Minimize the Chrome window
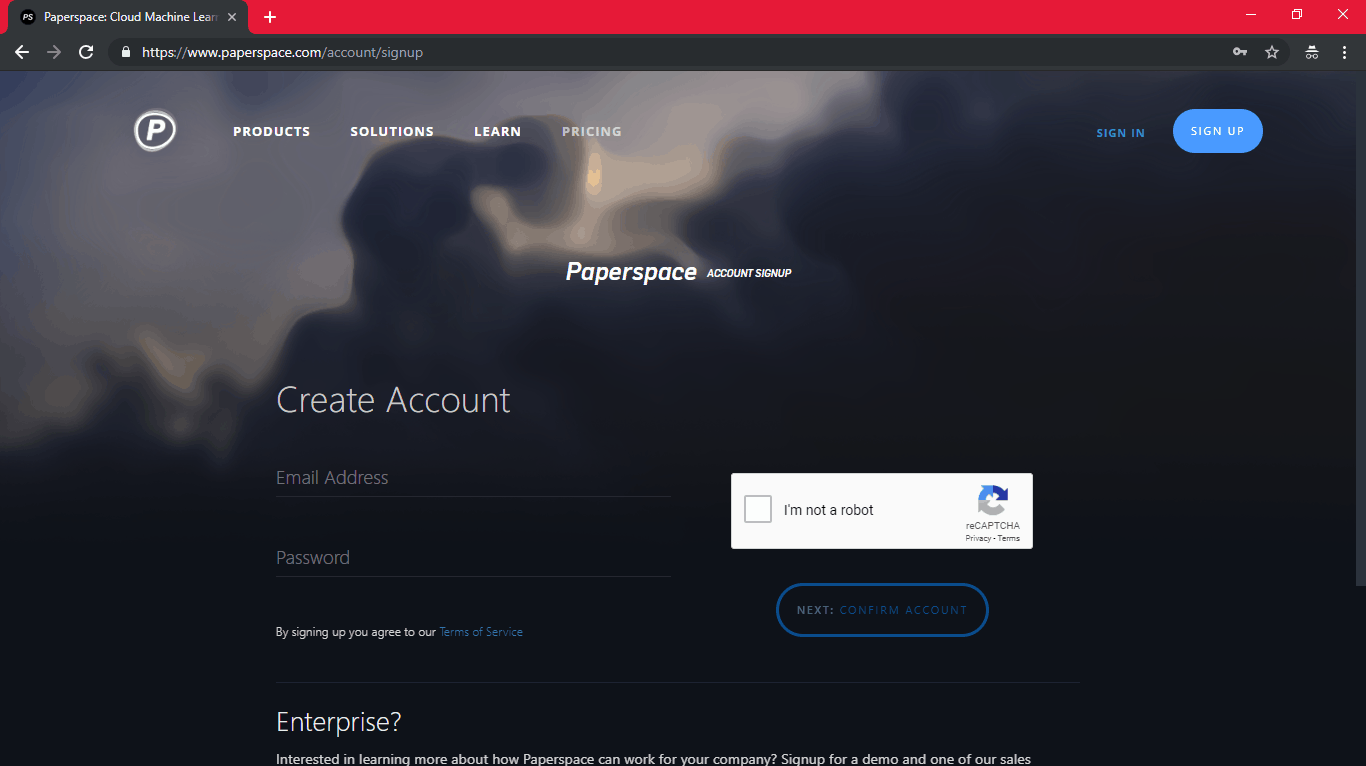Image resolution: width=1366 pixels, height=766 pixels. 1251,14
